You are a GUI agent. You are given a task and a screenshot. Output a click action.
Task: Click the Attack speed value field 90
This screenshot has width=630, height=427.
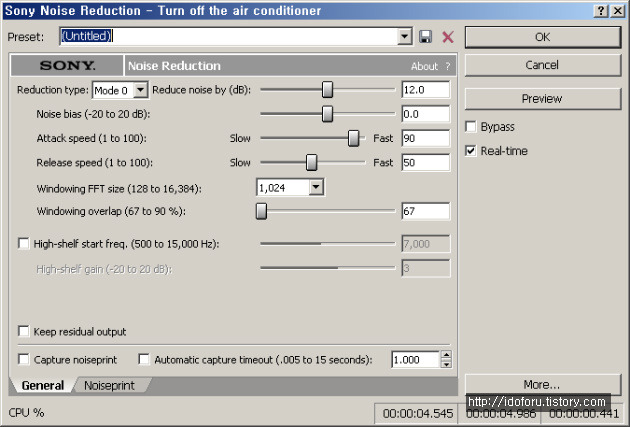click(426, 138)
